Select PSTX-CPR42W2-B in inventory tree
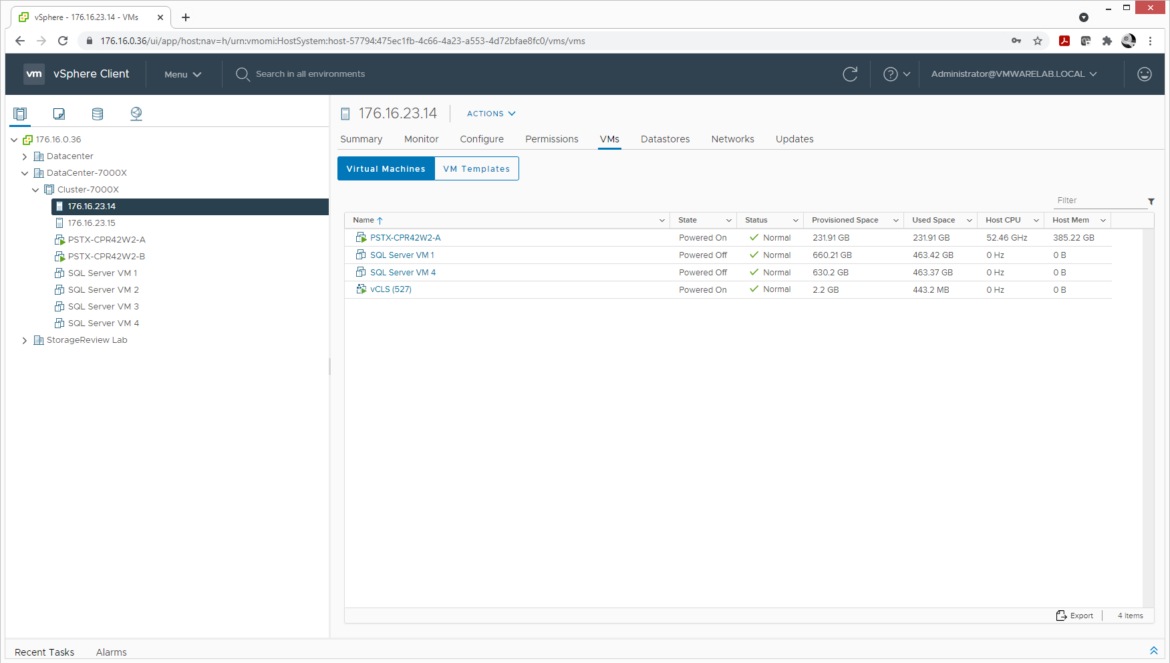The image size is (1170, 663). [106, 257]
